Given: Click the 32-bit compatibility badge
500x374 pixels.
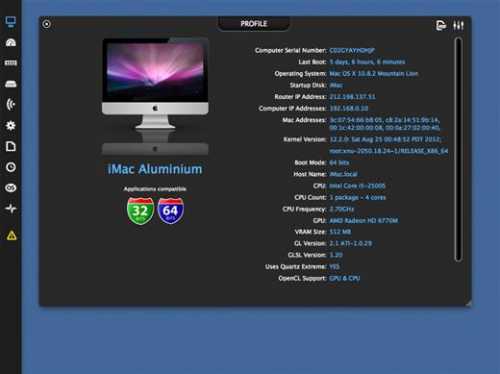Looking at the screenshot, I should (x=140, y=211).
